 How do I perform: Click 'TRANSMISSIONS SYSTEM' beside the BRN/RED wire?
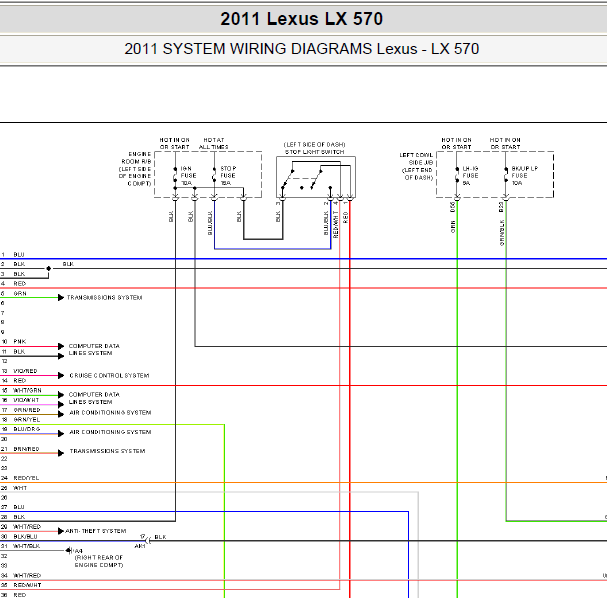pyautogui.click(x=107, y=451)
